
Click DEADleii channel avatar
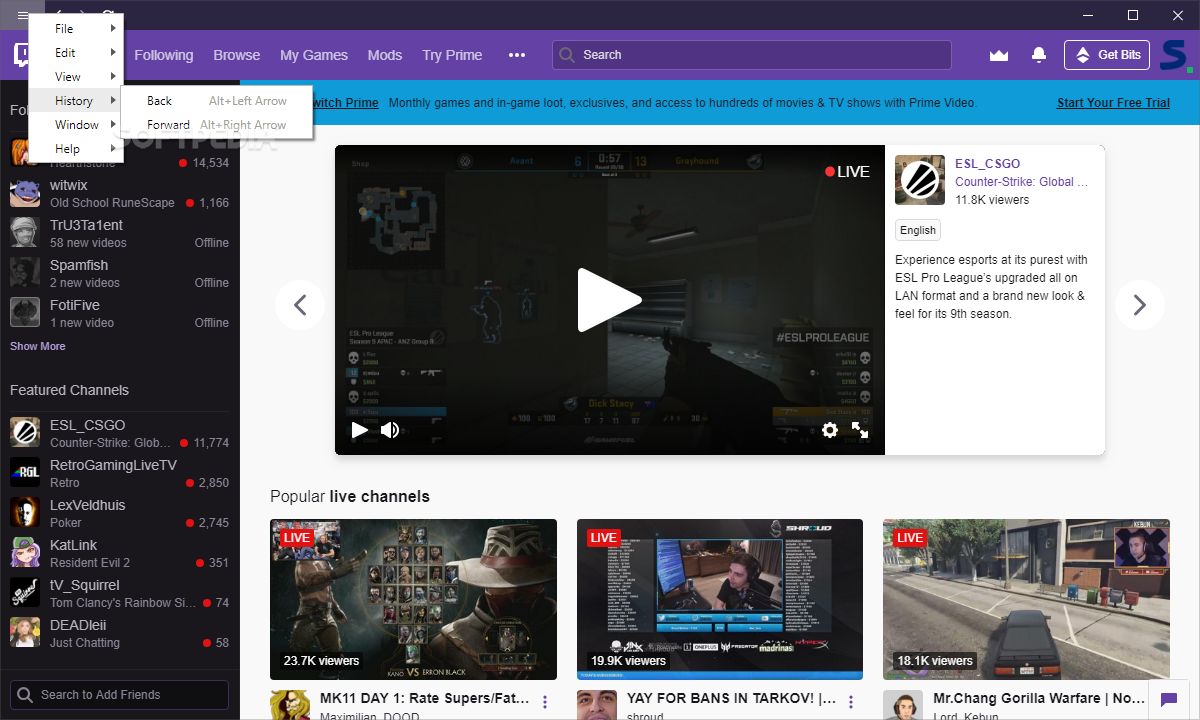coord(25,633)
